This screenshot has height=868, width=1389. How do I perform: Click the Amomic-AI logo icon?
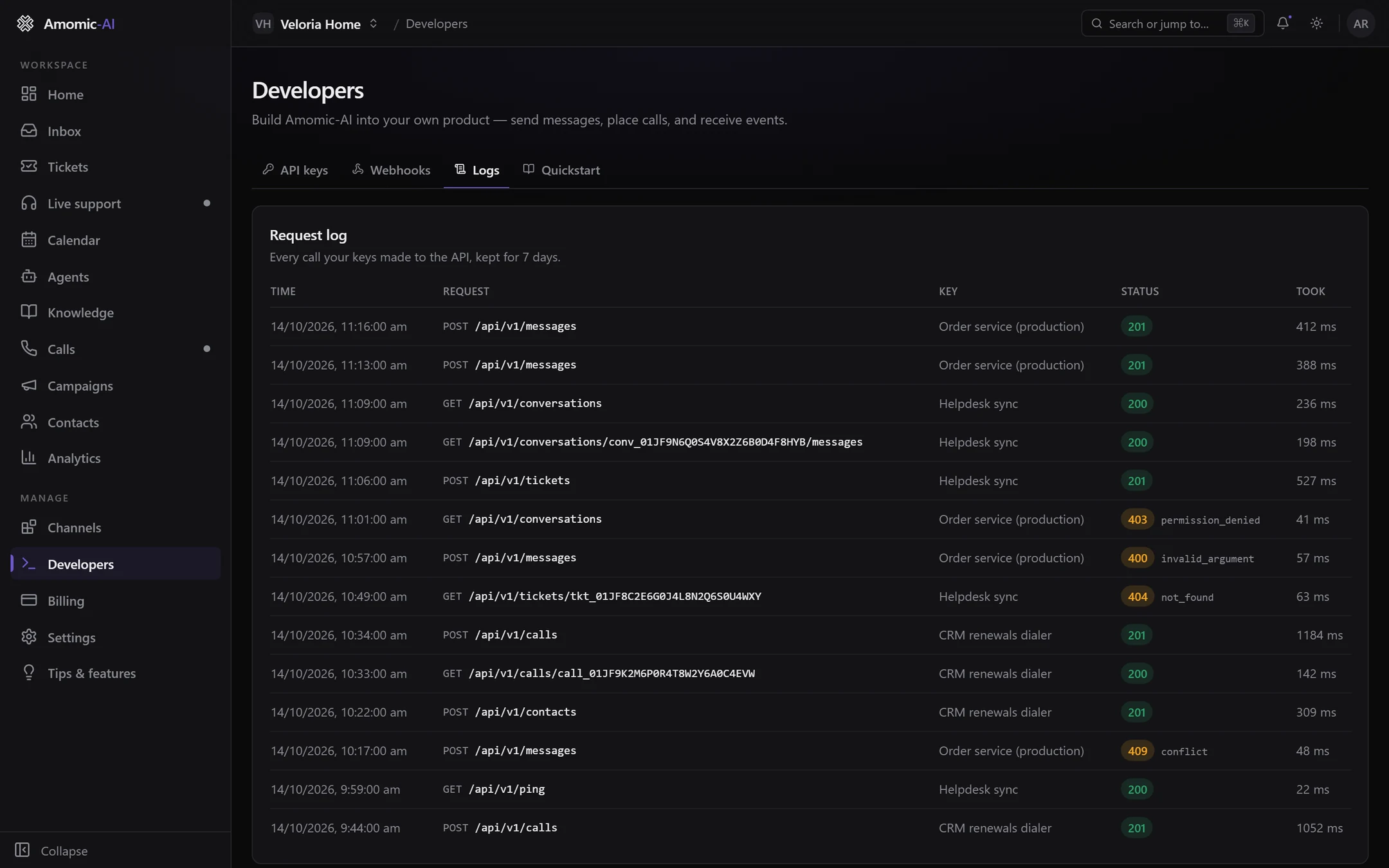[x=25, y=24]
